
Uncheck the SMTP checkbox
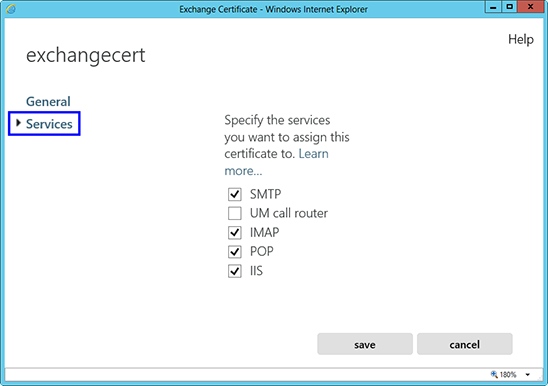(235, 194)
